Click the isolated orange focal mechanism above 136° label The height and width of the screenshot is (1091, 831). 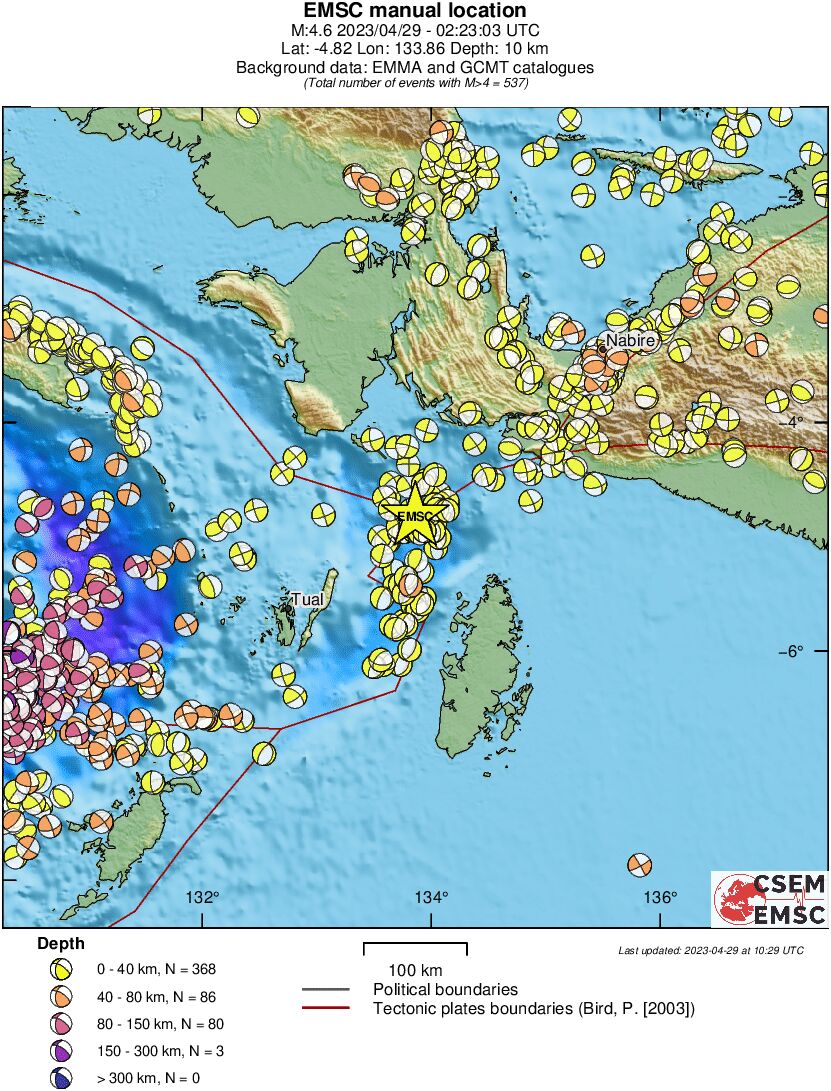click(639, 865)
